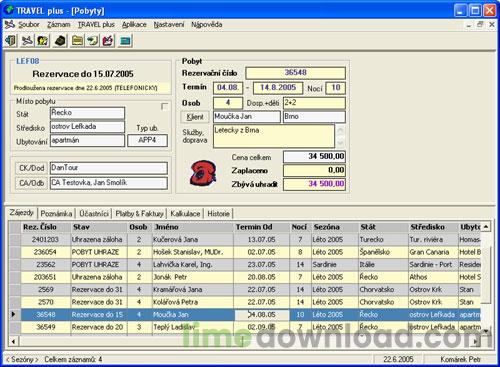The width and height of the screenshot is (500, 367).
Task: Open the Záznam menu
Action: (x=59, y=24)
